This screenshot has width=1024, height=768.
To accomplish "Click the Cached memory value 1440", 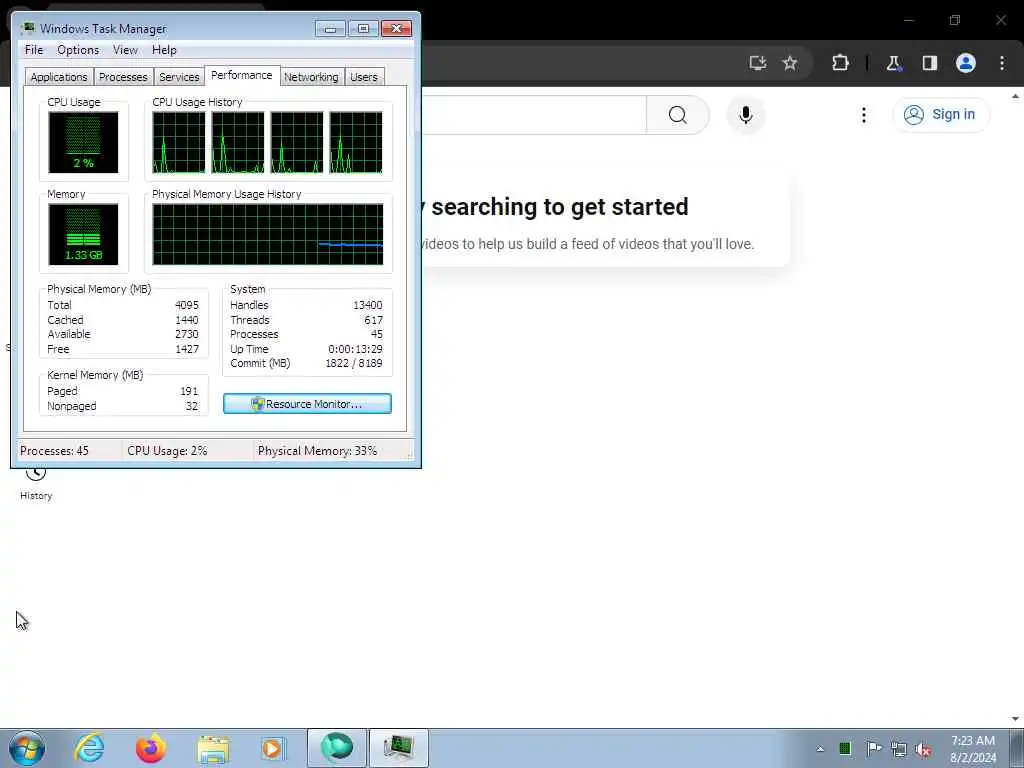I will (x=187, y=320).
